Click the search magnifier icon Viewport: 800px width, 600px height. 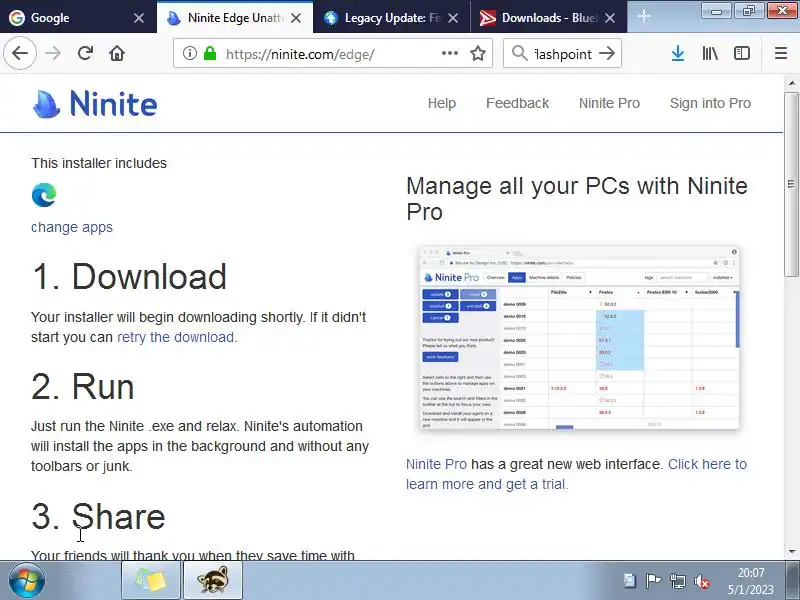[x=519, y=53]
